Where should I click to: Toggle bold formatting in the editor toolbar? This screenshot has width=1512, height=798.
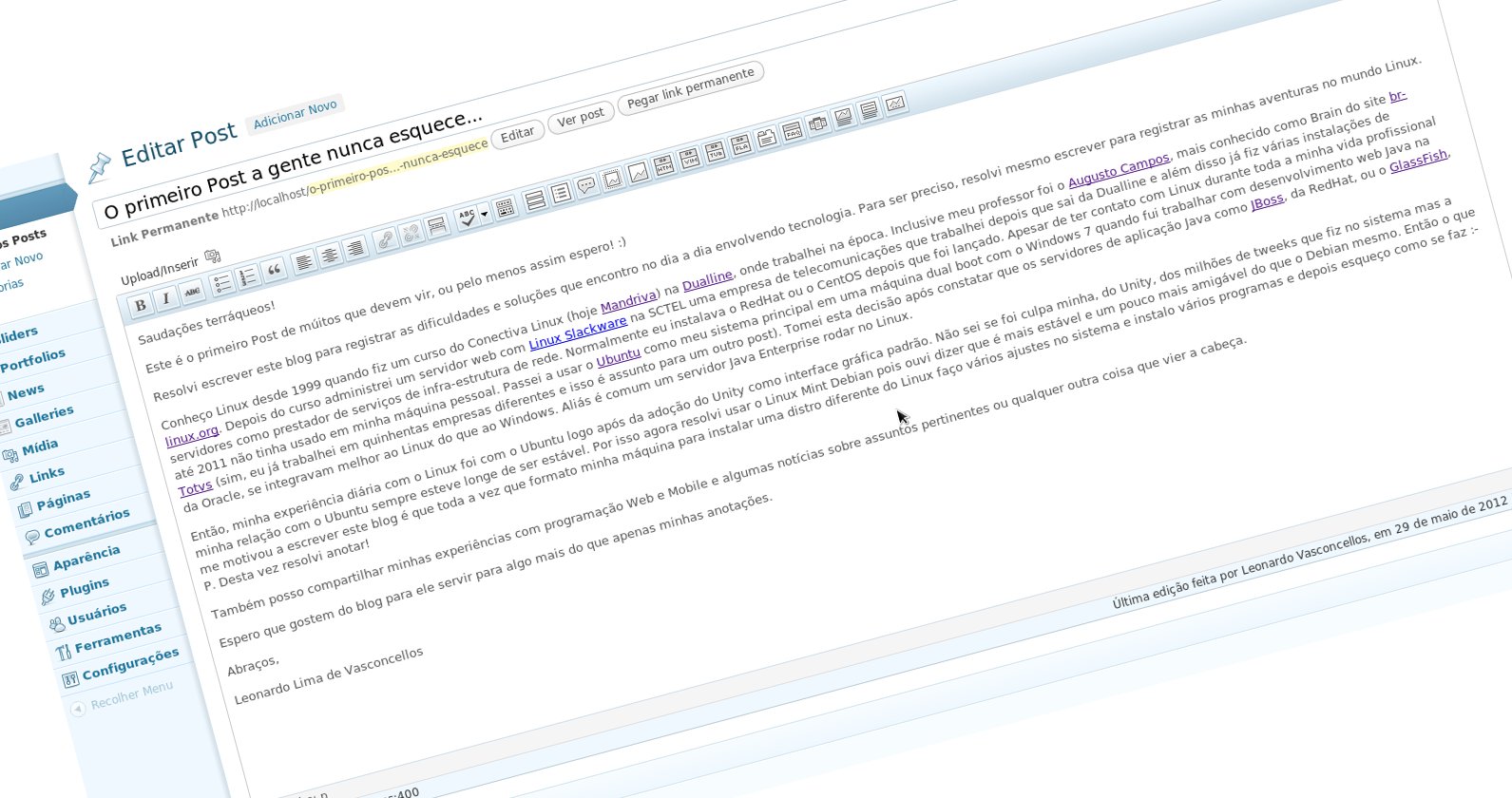point(141,305)
